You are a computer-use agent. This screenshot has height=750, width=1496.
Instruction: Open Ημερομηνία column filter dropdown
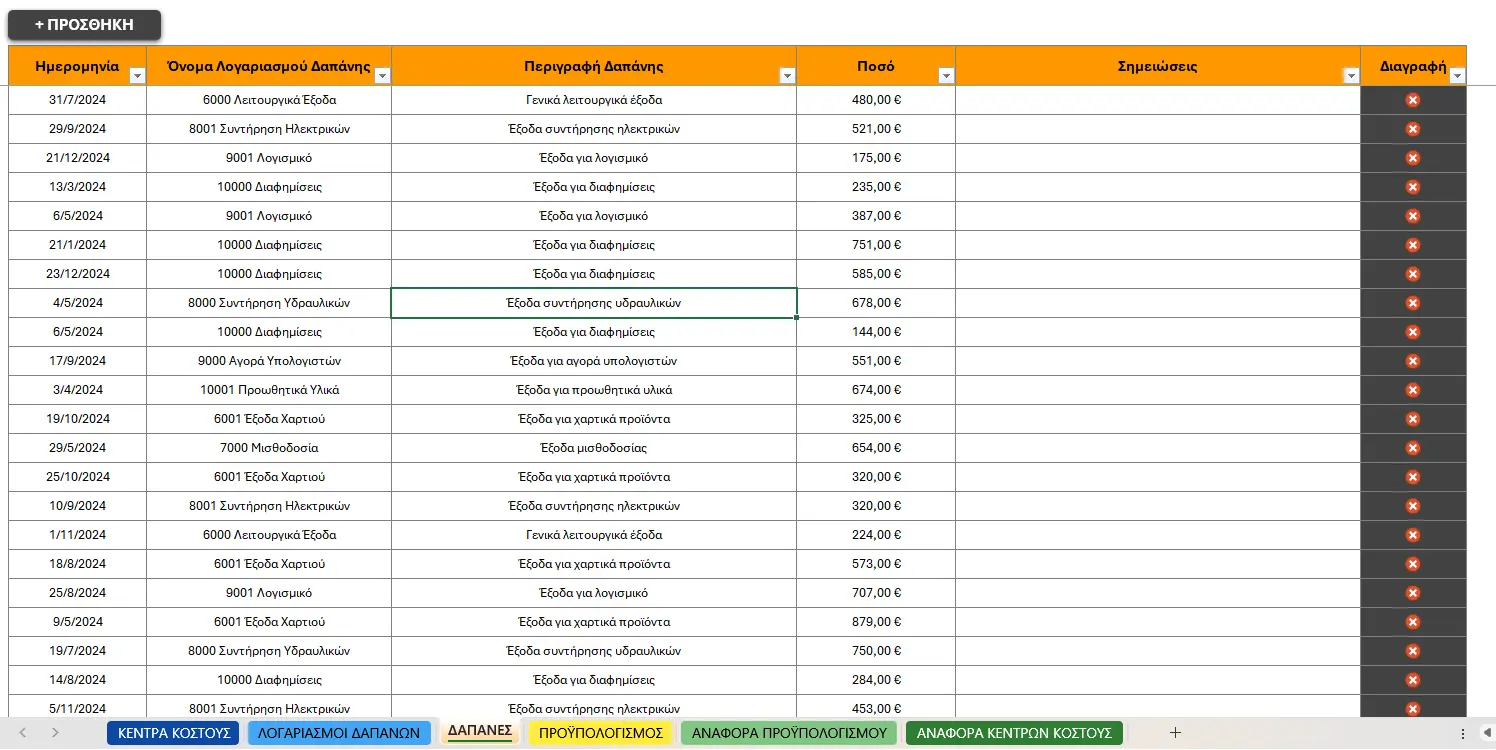pos(138,76)
